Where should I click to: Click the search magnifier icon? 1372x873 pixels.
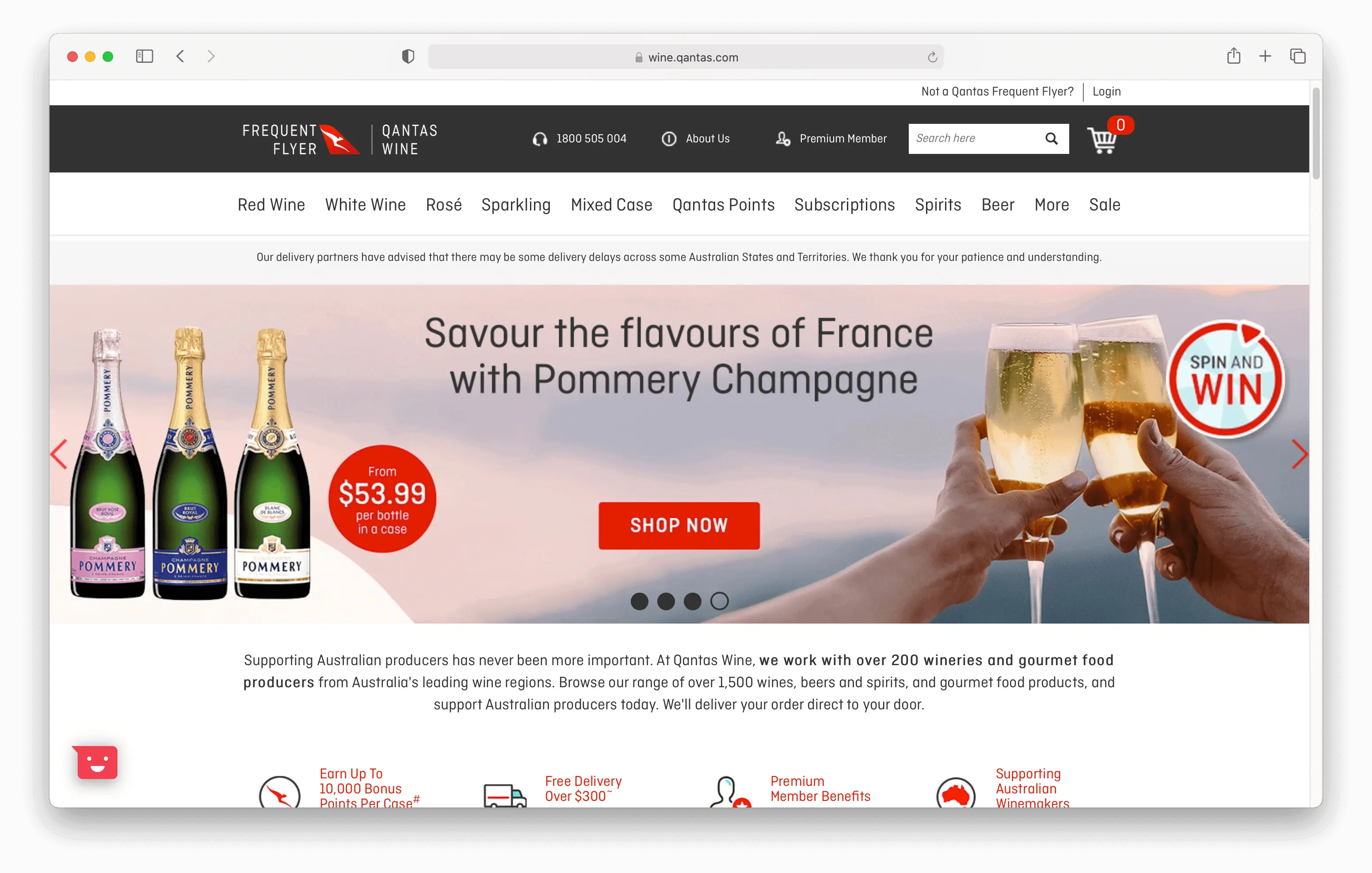pos(1051,138)
